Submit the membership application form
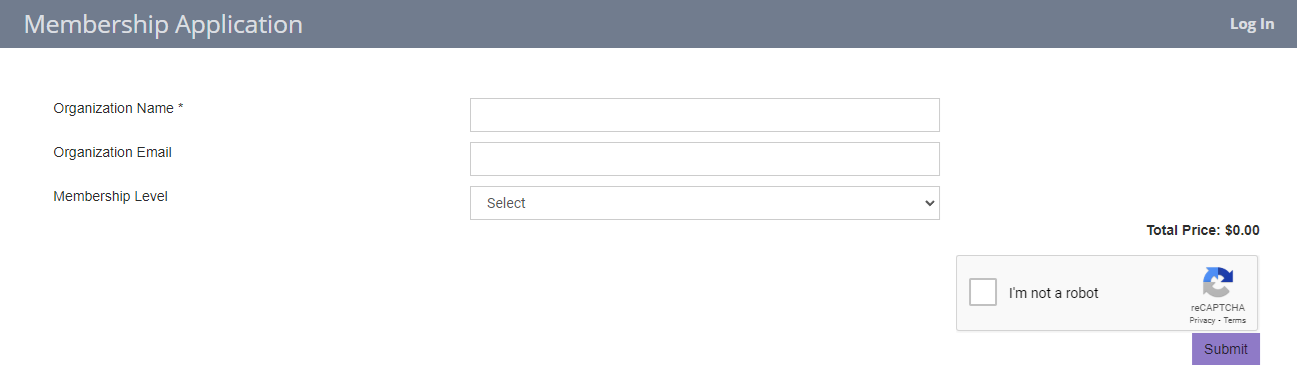The height and width of the screenshot is (378, 1297). pyautogui.click(x=1226, y=349)
